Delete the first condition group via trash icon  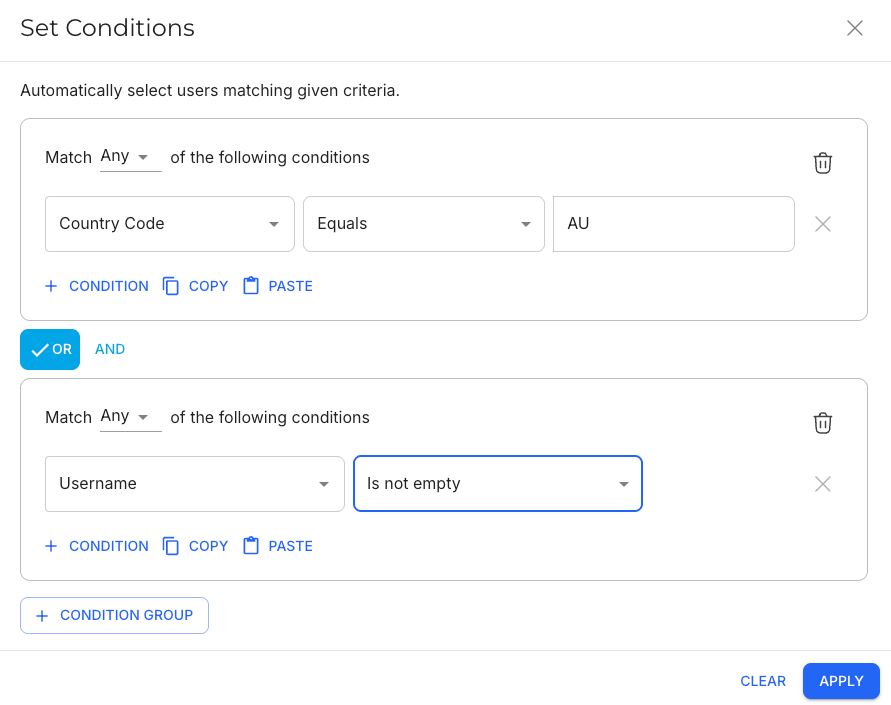coord(822,163)
